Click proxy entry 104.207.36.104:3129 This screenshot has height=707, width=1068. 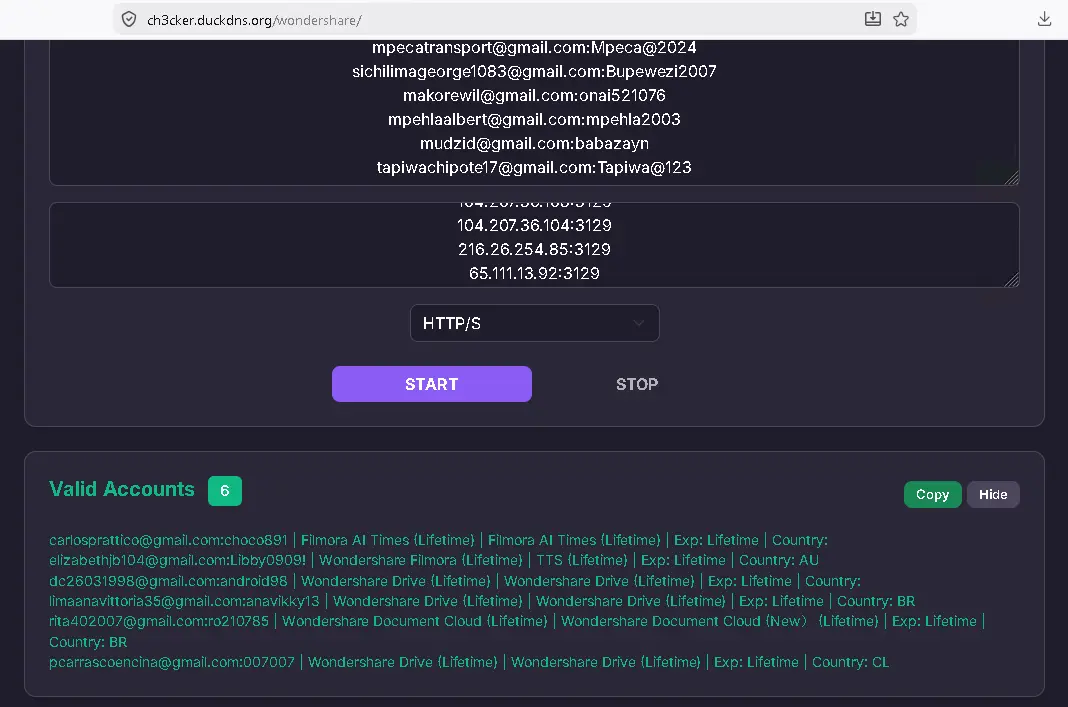pyautogui.click(x=534, y=225)
